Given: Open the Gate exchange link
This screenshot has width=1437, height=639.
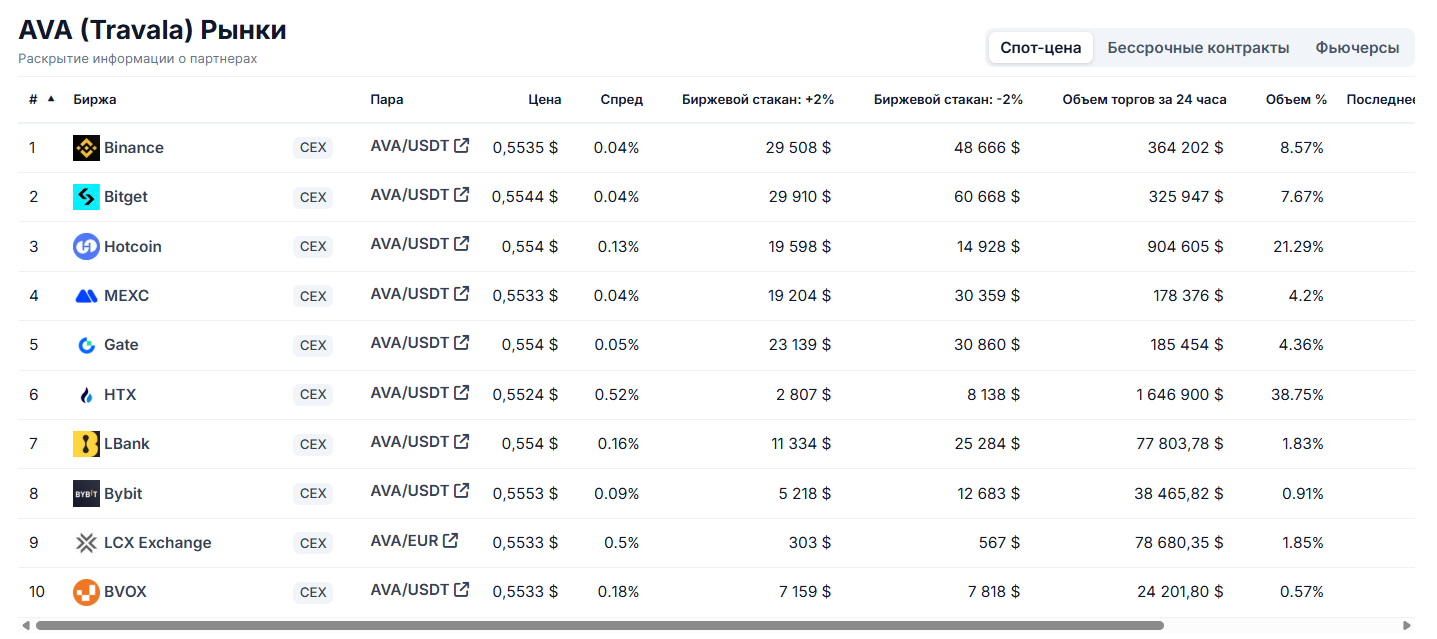Looking at the screenshot, I should pos(121,345).
